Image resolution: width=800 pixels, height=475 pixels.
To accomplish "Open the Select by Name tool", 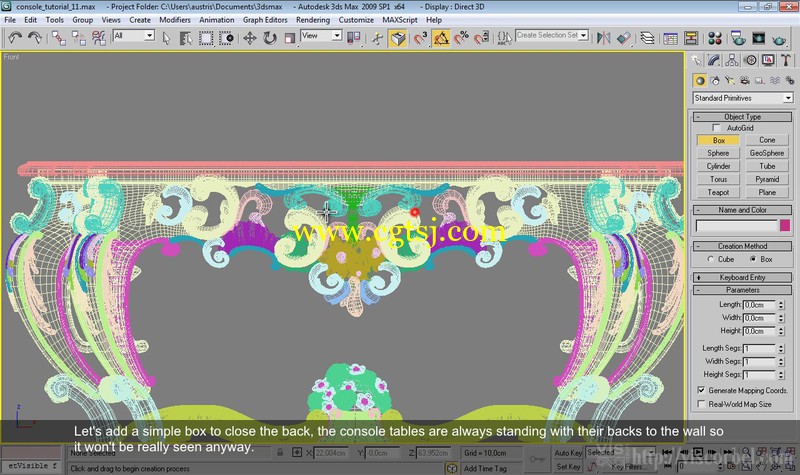I will point(186,38).
